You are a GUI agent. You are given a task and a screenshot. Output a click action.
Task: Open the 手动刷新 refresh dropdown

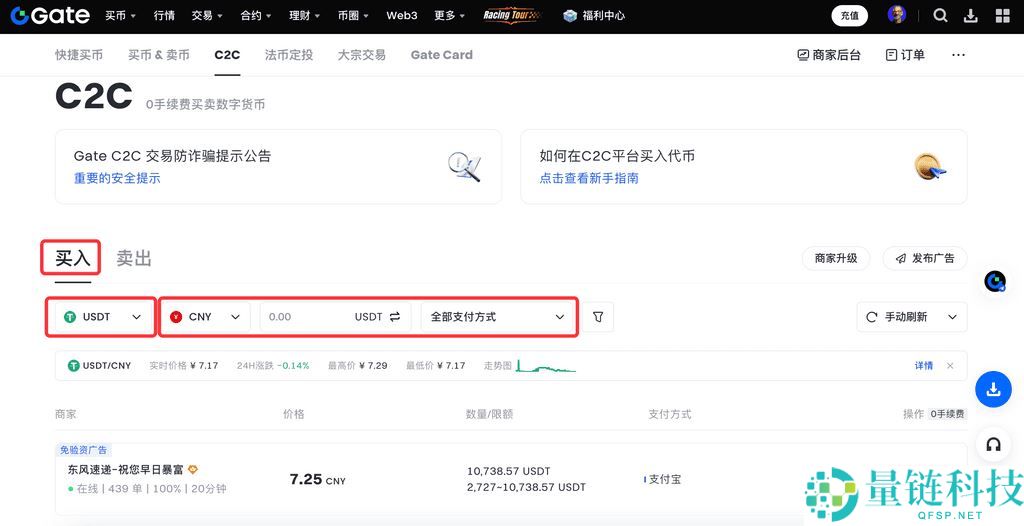(x=912, y=317)
